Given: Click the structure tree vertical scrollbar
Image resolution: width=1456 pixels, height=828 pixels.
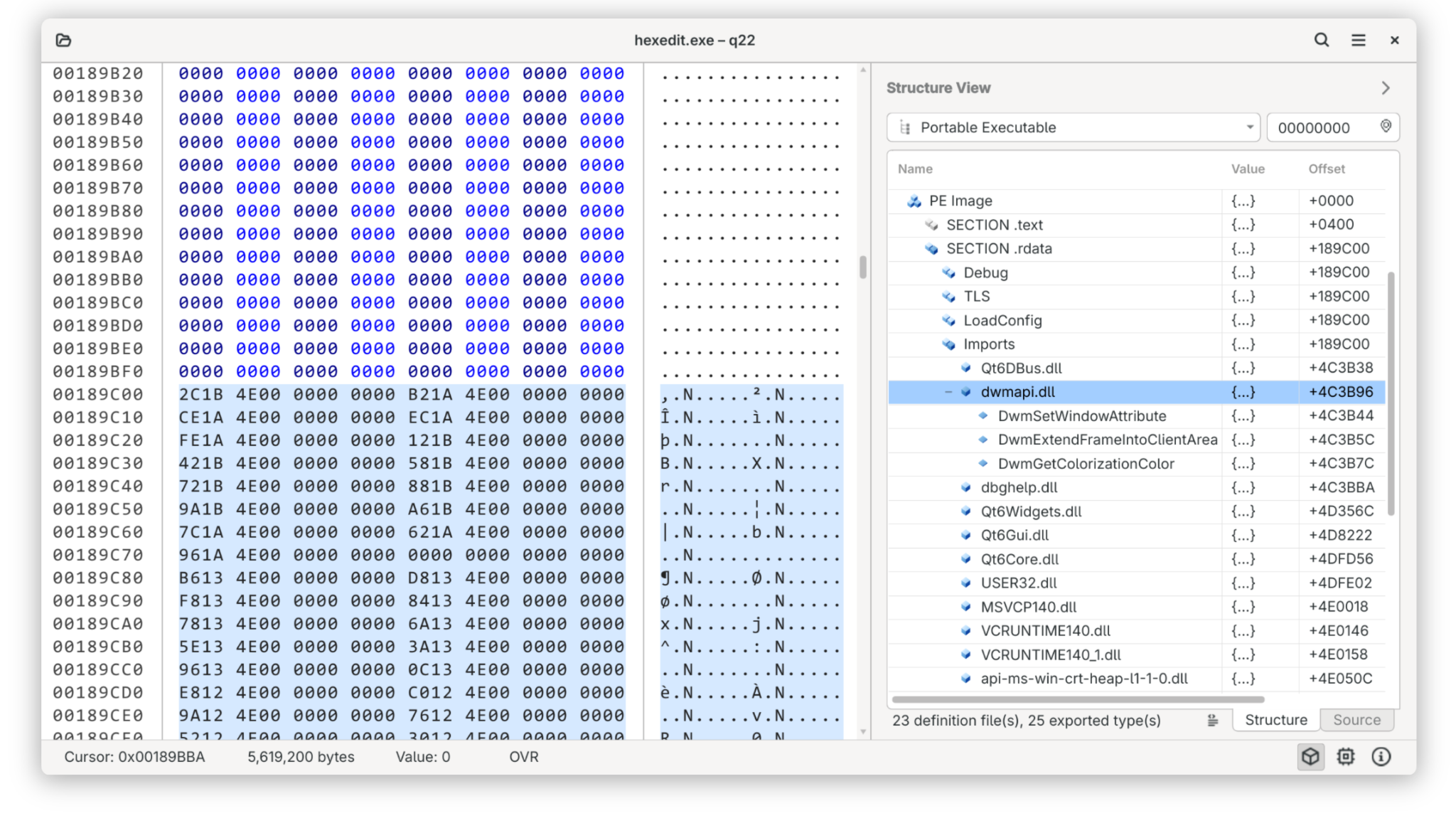Looking at the screenshot, I should pos(1391,393).
